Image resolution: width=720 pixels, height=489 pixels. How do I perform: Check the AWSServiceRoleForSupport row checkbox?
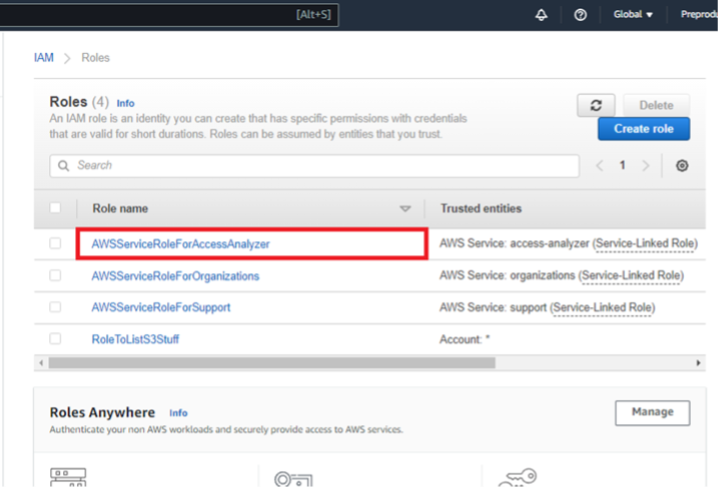55,307
